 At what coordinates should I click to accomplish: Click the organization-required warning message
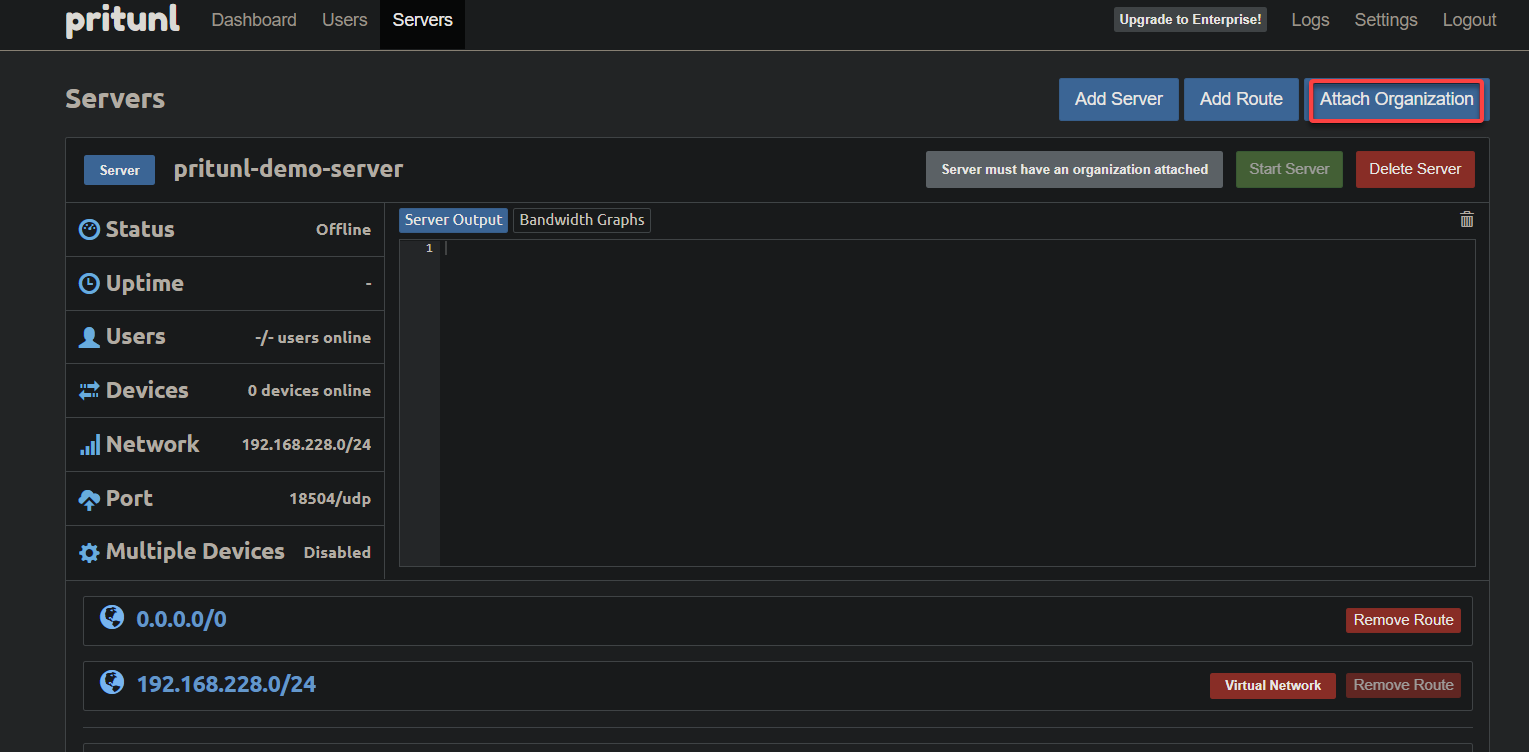[x=1074, y=169]
